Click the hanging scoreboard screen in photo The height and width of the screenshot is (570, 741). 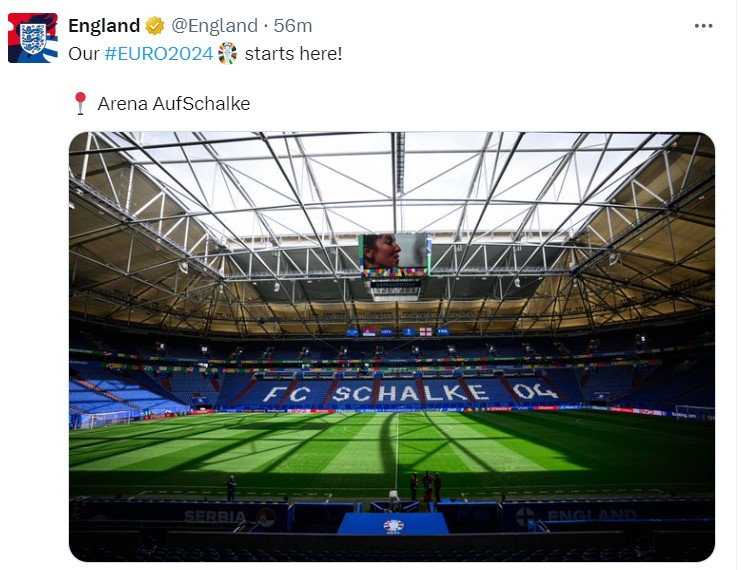pyautogui.click(x=395, y=253)
